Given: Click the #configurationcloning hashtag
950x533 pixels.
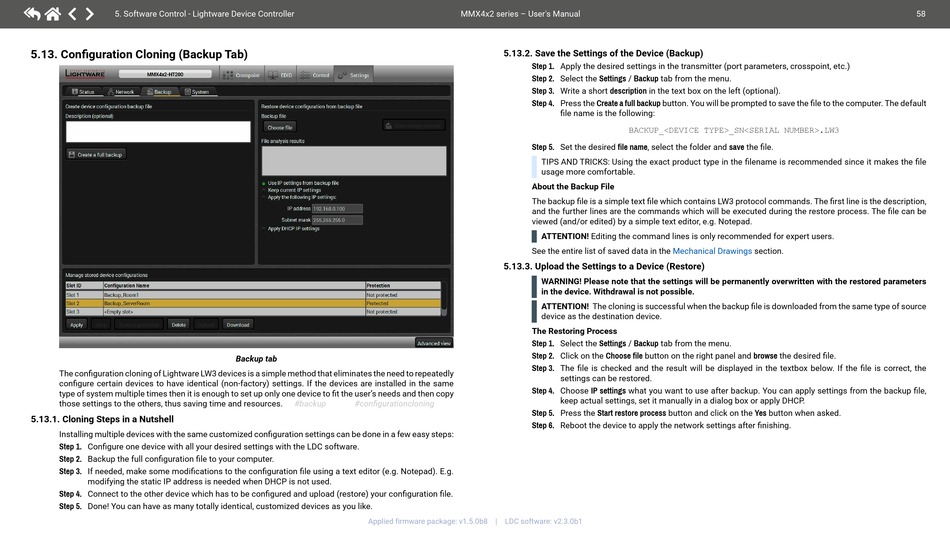Looking at the screenshot, I should pos(394,404).
